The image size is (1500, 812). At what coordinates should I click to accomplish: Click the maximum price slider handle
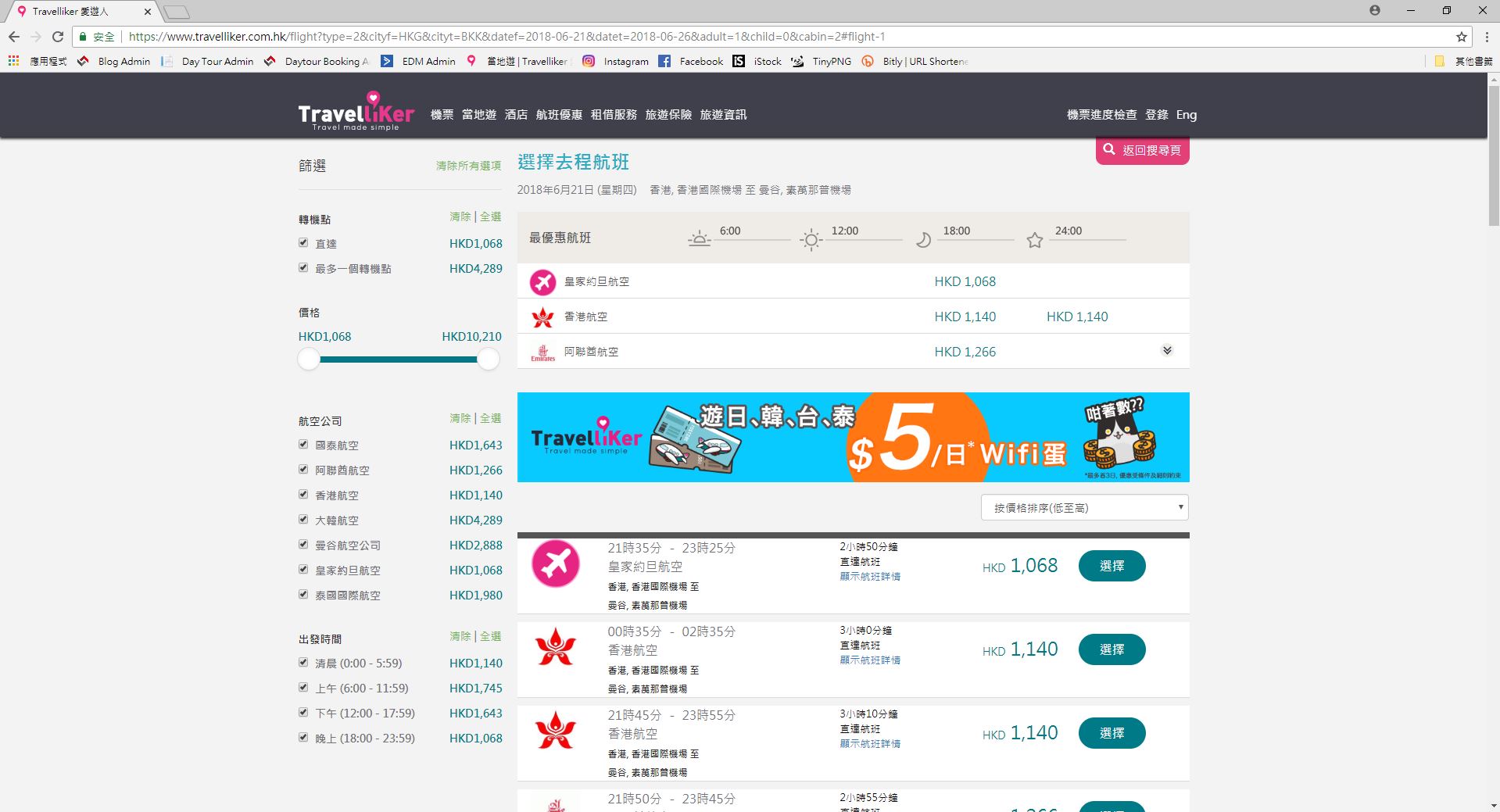coord(489,359)
